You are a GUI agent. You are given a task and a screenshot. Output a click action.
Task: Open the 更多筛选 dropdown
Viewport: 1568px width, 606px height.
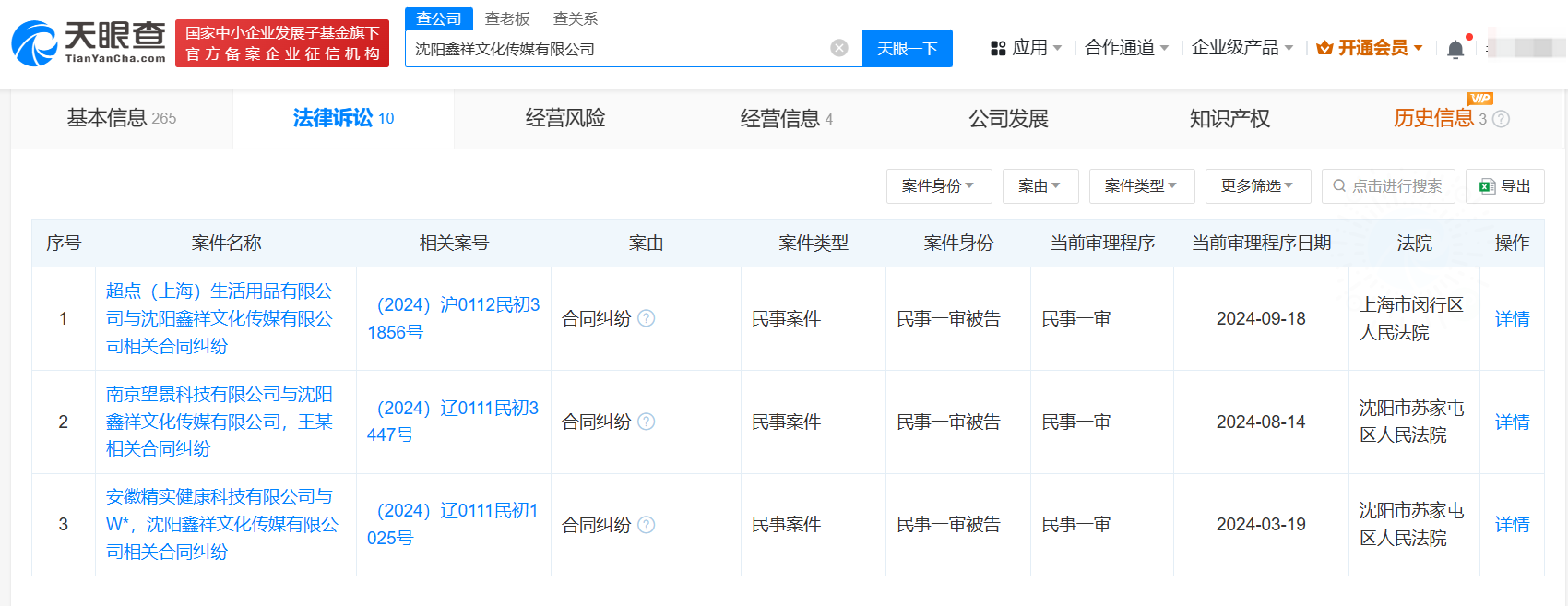pyautogui.click(x=1257, y=186)
